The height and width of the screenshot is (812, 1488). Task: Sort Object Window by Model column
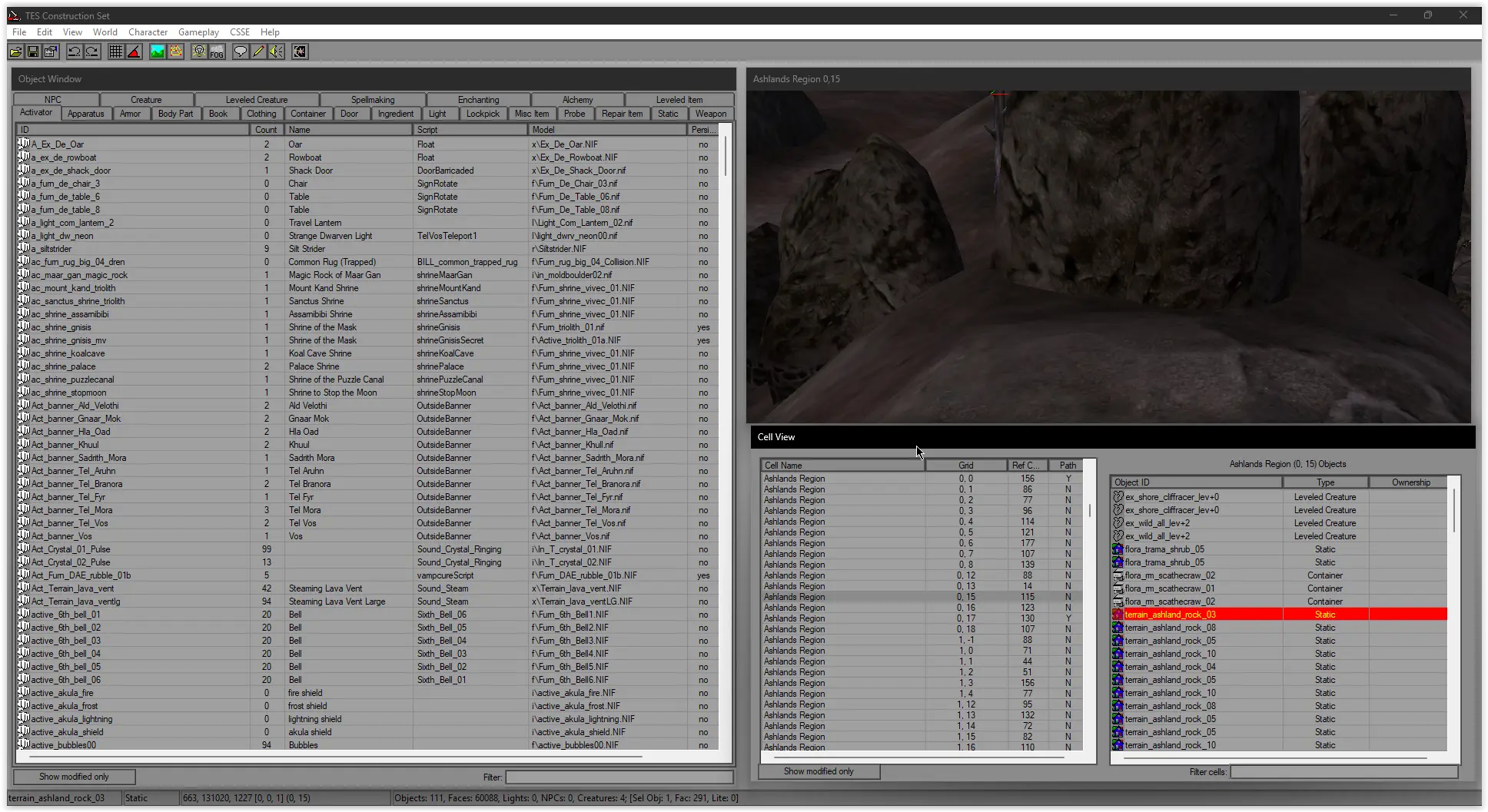tap(607, 130)
